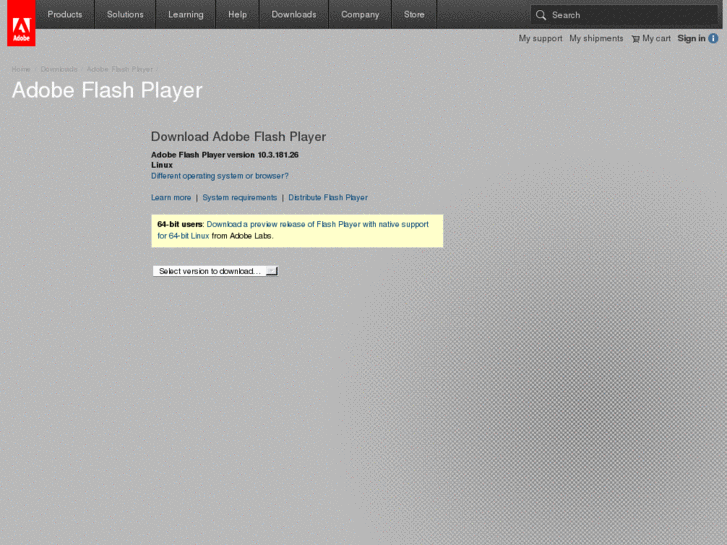Viewport: 727px width, 545px height.
Task: Open the Help menu
Action: 237,14
